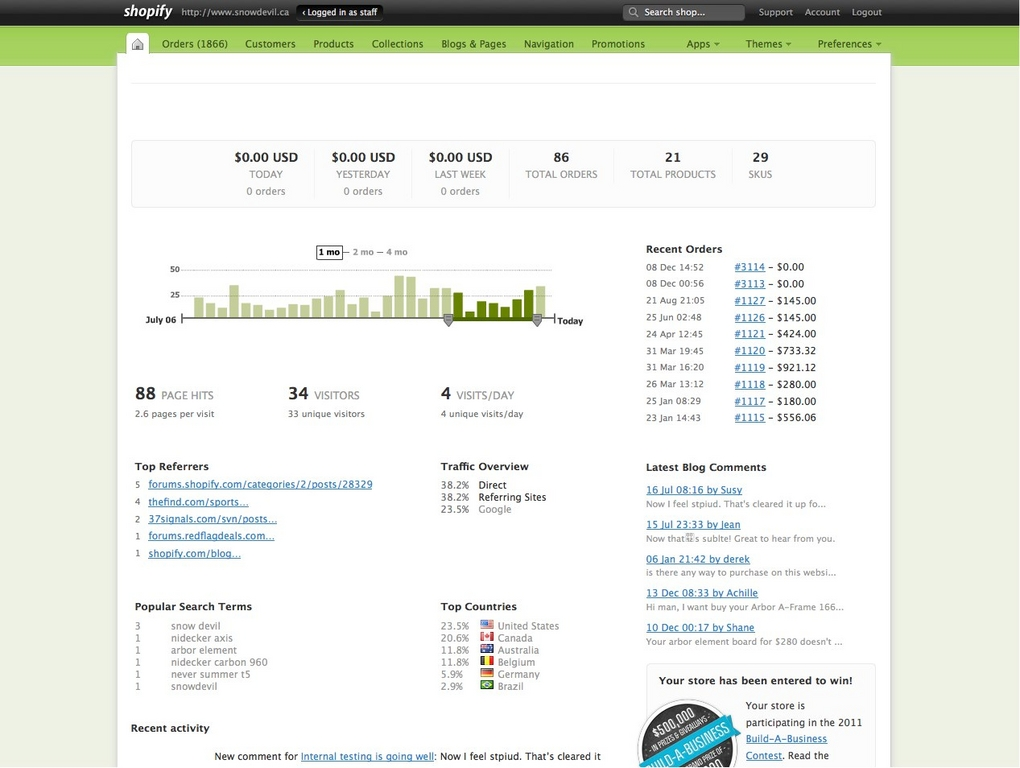Screen dimensions: 1020x768
Task: Click the right slider handle on the traffic chart
Action: (537, 320)
